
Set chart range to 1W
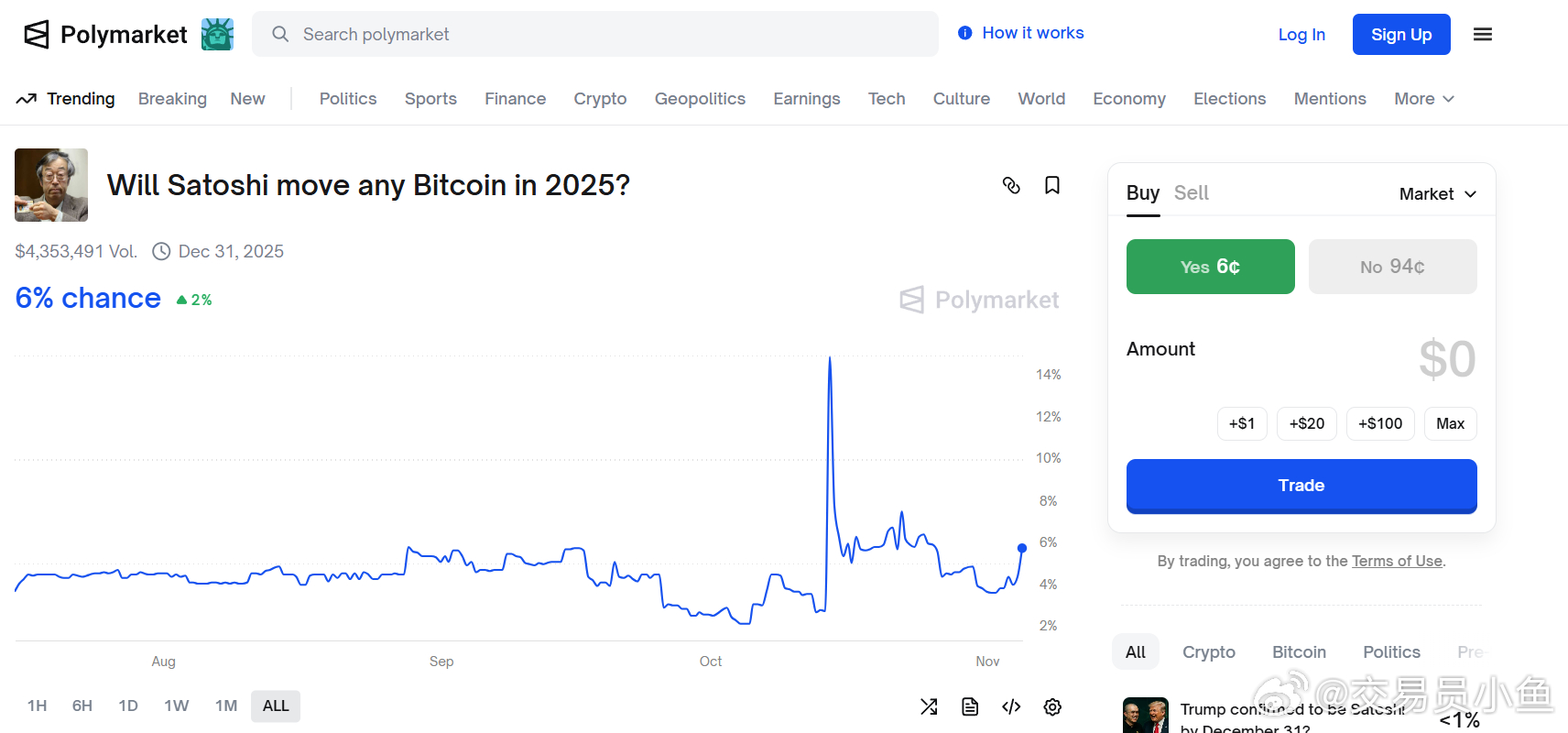pyautogui.click(x=176, y=706)
